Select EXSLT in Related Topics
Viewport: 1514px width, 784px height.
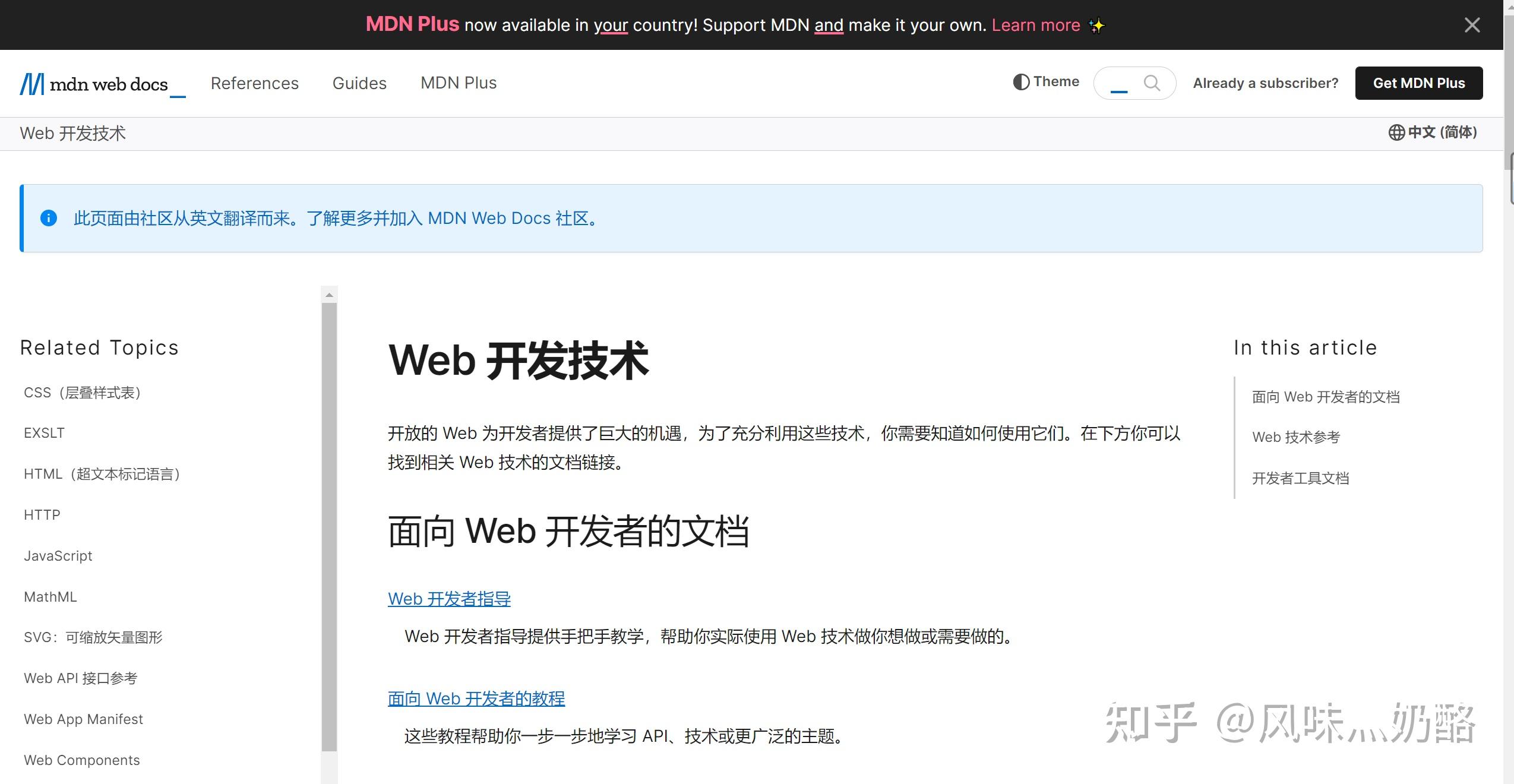pyautogui.click(x=44, y=433)
